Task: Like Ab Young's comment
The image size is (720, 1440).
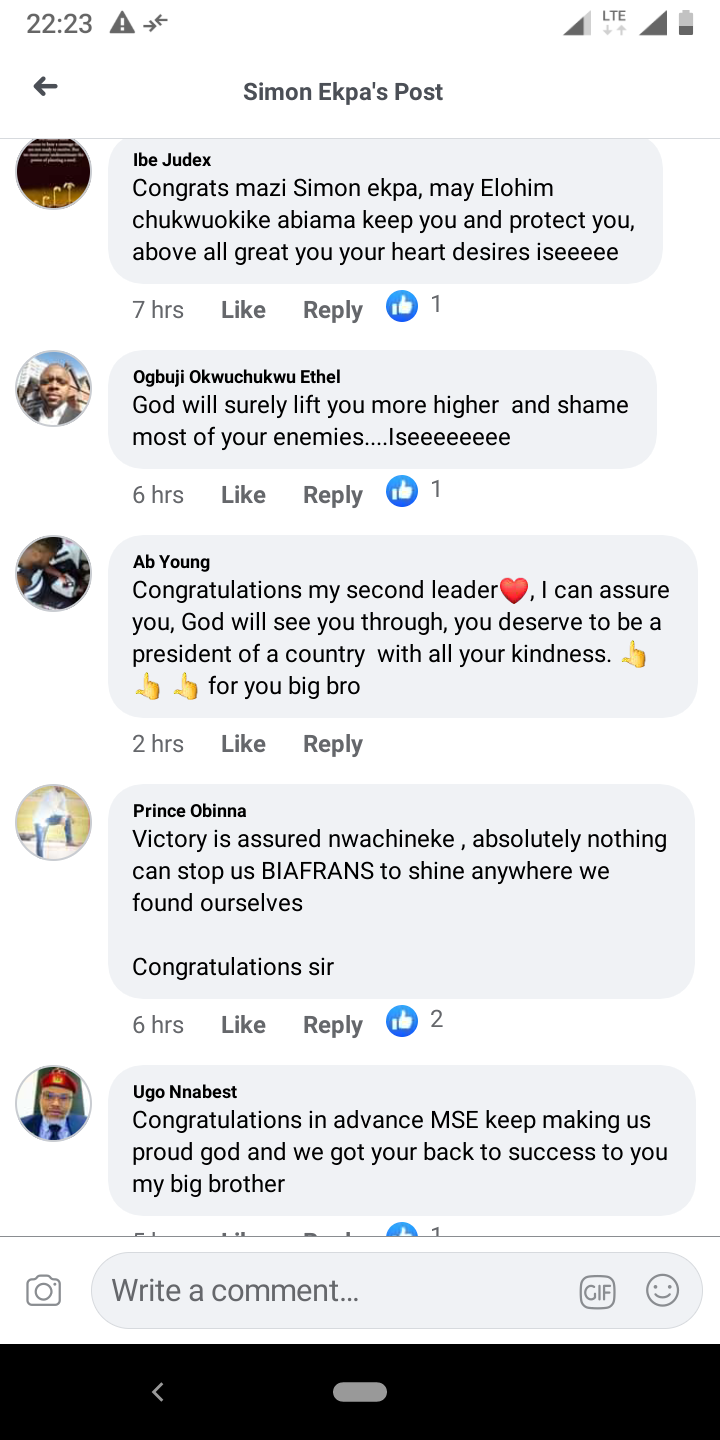Action: coord(243,744)
